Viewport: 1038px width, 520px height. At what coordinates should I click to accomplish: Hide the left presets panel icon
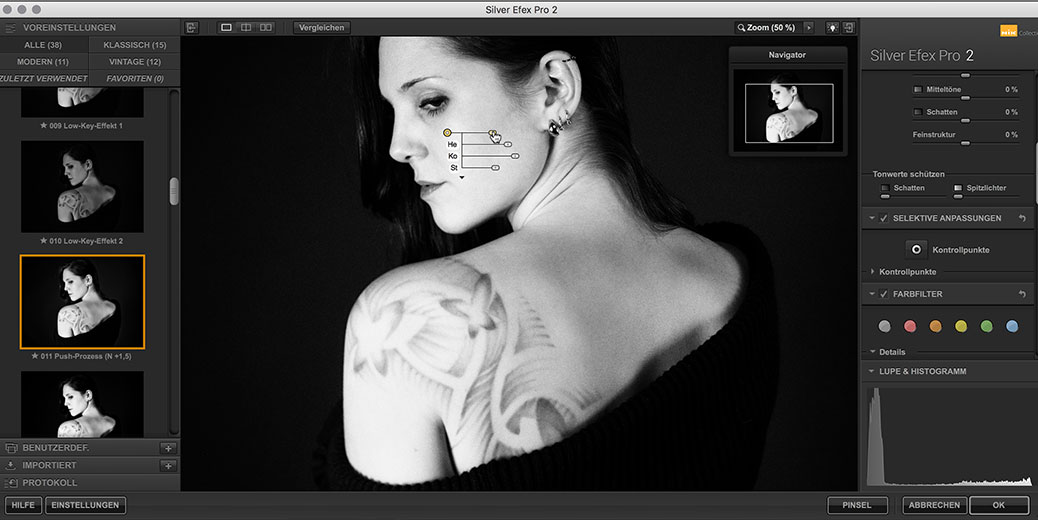(192, 28)
